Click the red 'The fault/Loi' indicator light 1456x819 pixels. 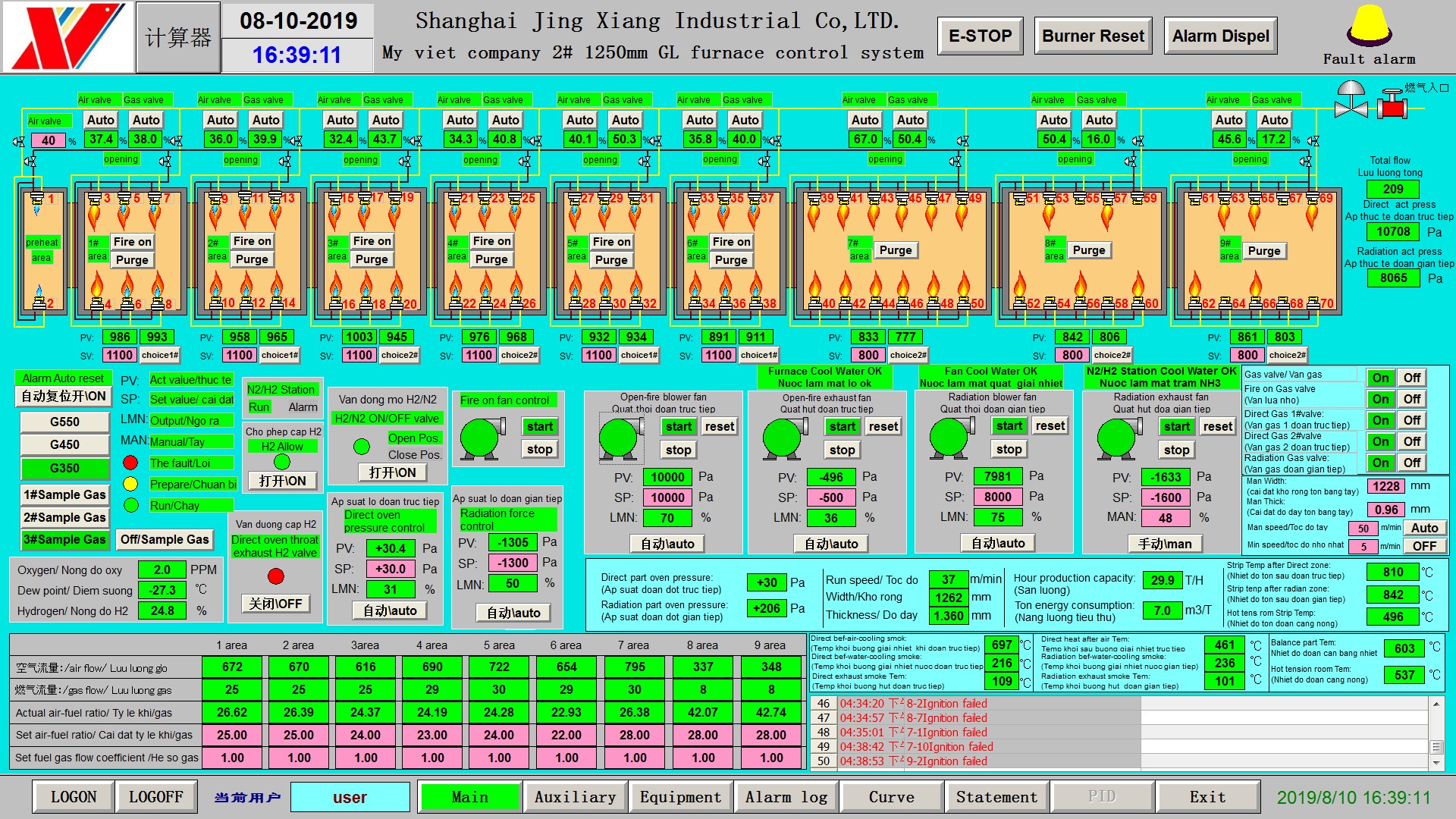click(x=130, y=463)
